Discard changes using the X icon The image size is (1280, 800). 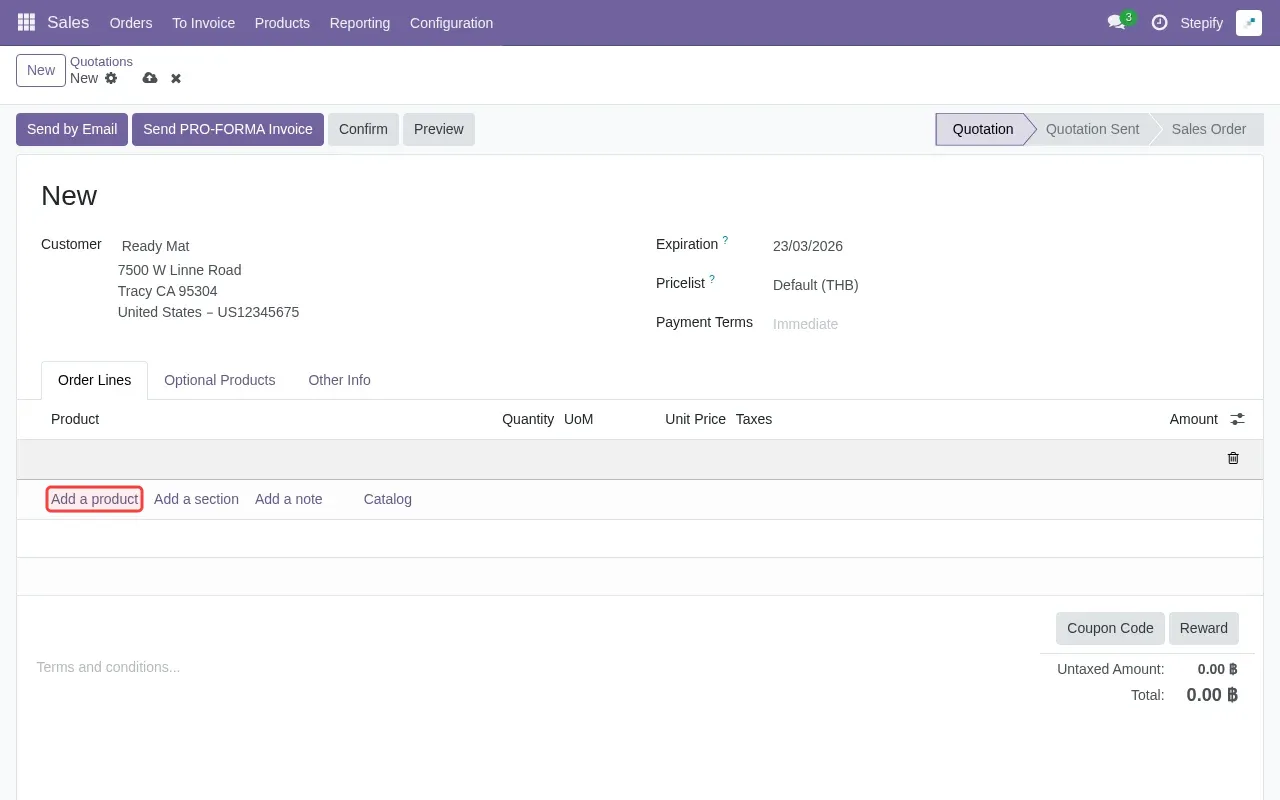[175, 78]
